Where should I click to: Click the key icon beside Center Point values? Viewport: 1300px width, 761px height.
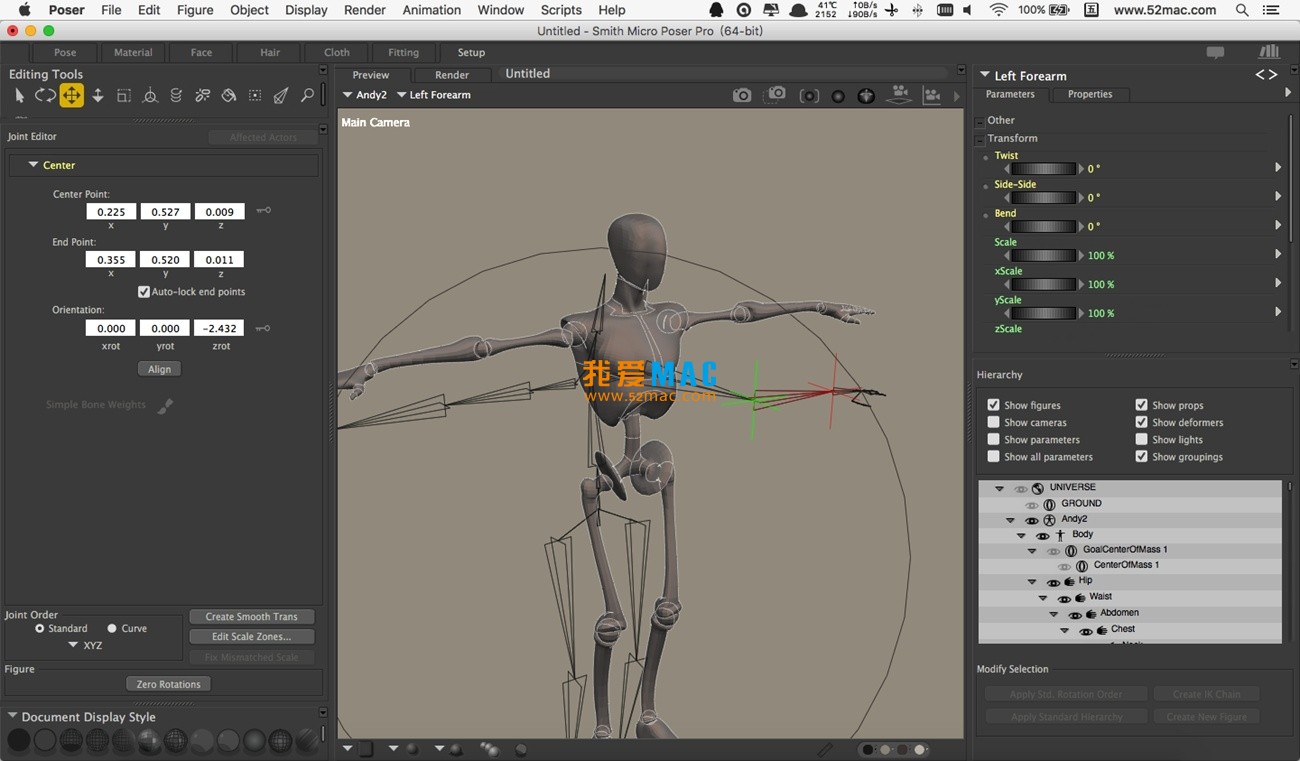click(263, 211)
